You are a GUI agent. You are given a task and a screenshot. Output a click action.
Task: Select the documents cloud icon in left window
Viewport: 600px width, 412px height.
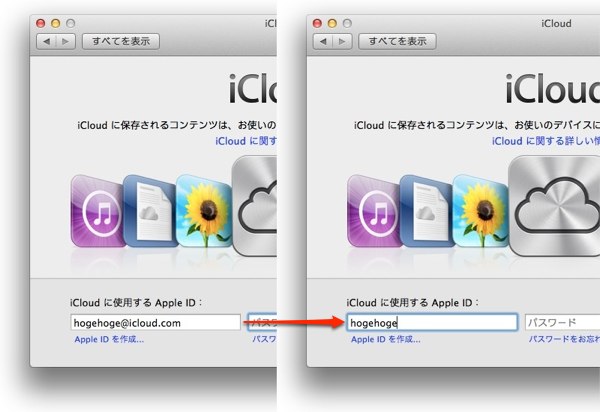pos(150,211)
